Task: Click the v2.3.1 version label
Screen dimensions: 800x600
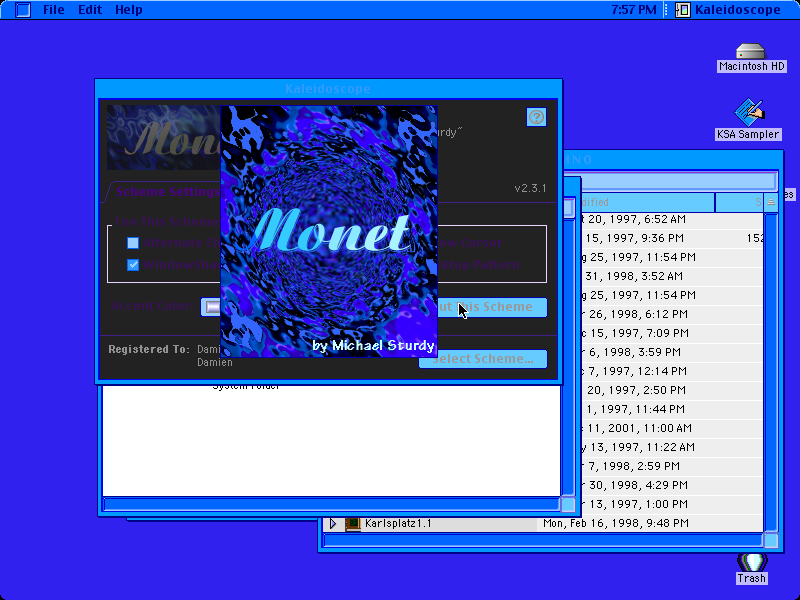Action: (x=530, y=188)
